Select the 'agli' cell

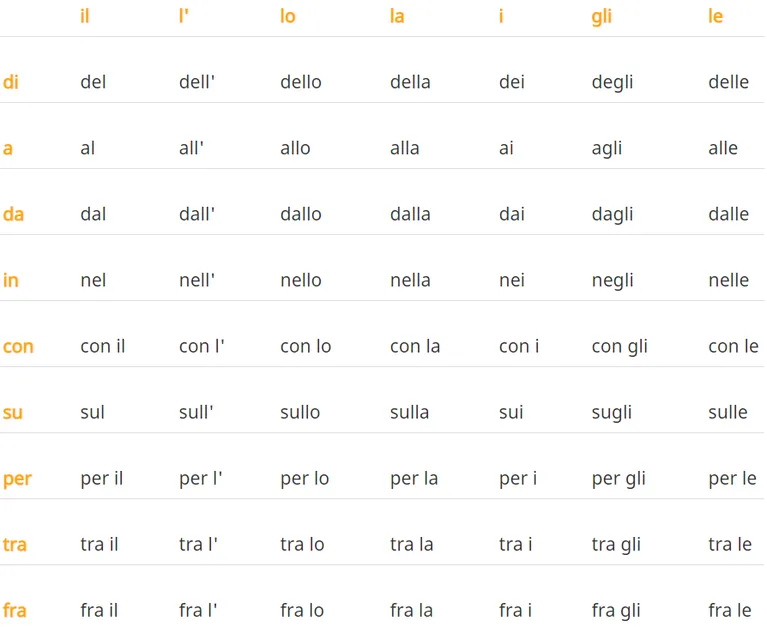(607, 148)
